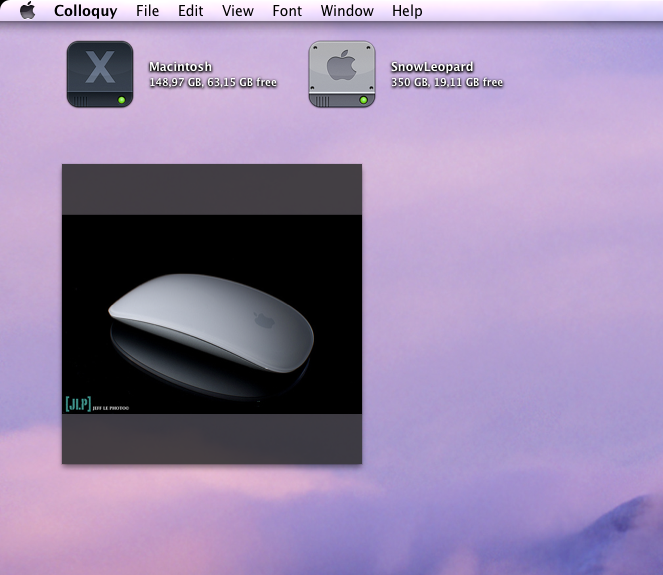Image resolution: width=663 pixels, height=575 pixels.
Task: Click the '350 GB, 19,11 GB free' text
Action: [447, 82]
